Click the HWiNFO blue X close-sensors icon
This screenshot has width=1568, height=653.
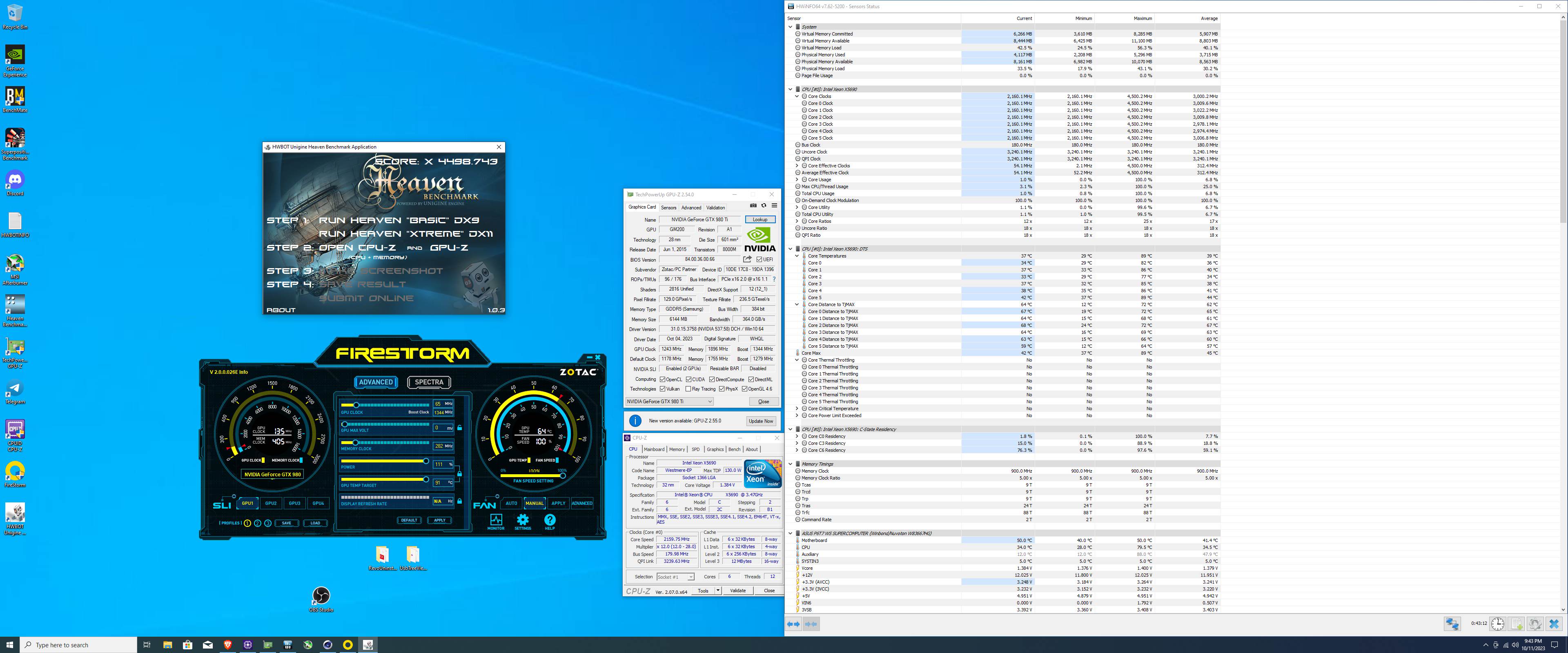[x=1554, y=624]
